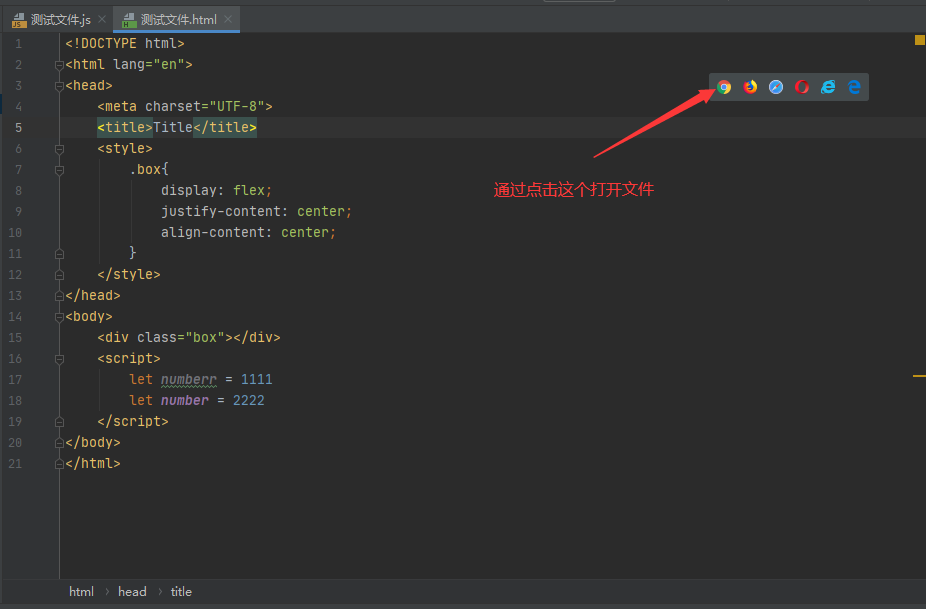The image size is (926, 609).
Task: Collapse the html tag fold on line 2
Action: pyautogui.click(x=59, y=65)
